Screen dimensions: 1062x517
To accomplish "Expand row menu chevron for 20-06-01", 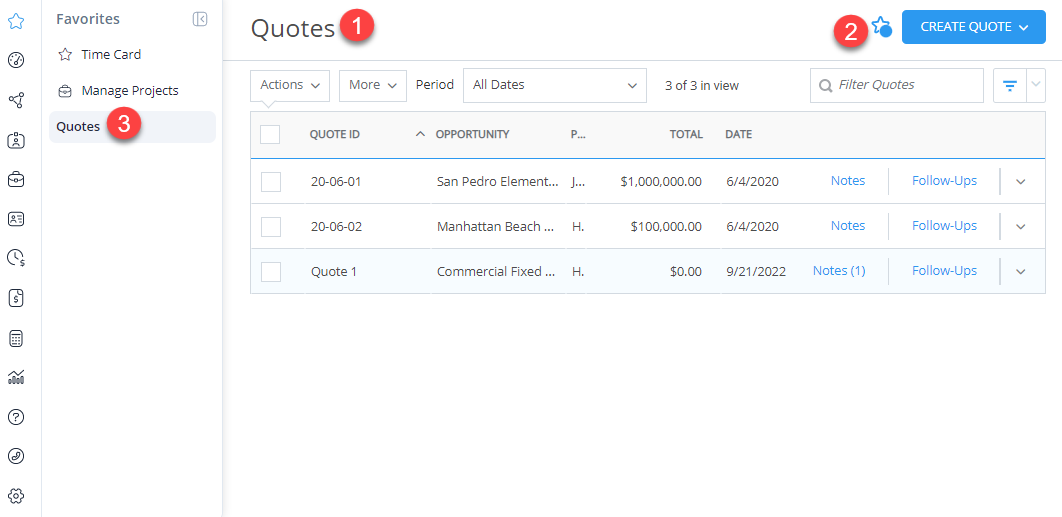I will click(1021, 182).
